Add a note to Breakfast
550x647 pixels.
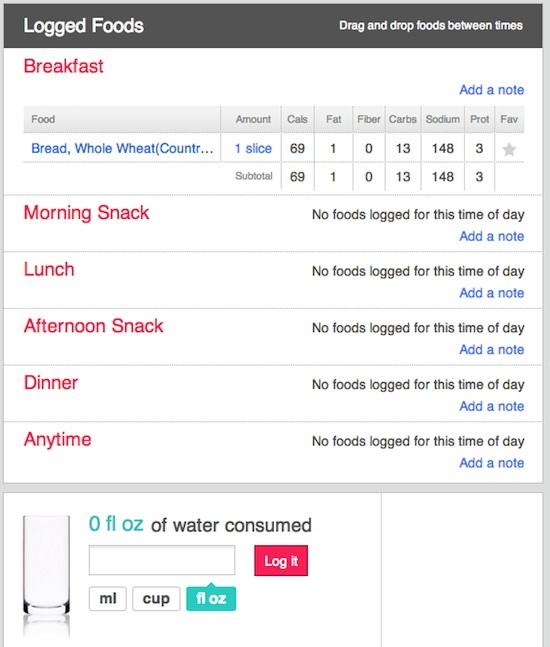coord(492,90)
